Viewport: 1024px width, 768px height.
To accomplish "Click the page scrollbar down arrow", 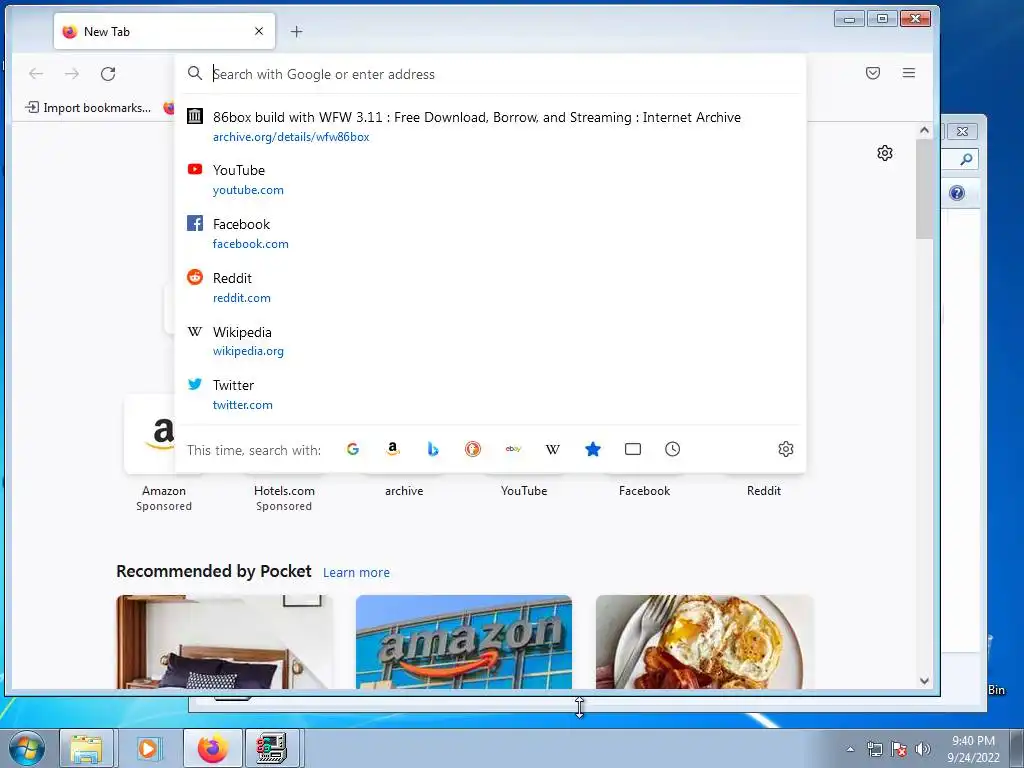I will (924, 680).
